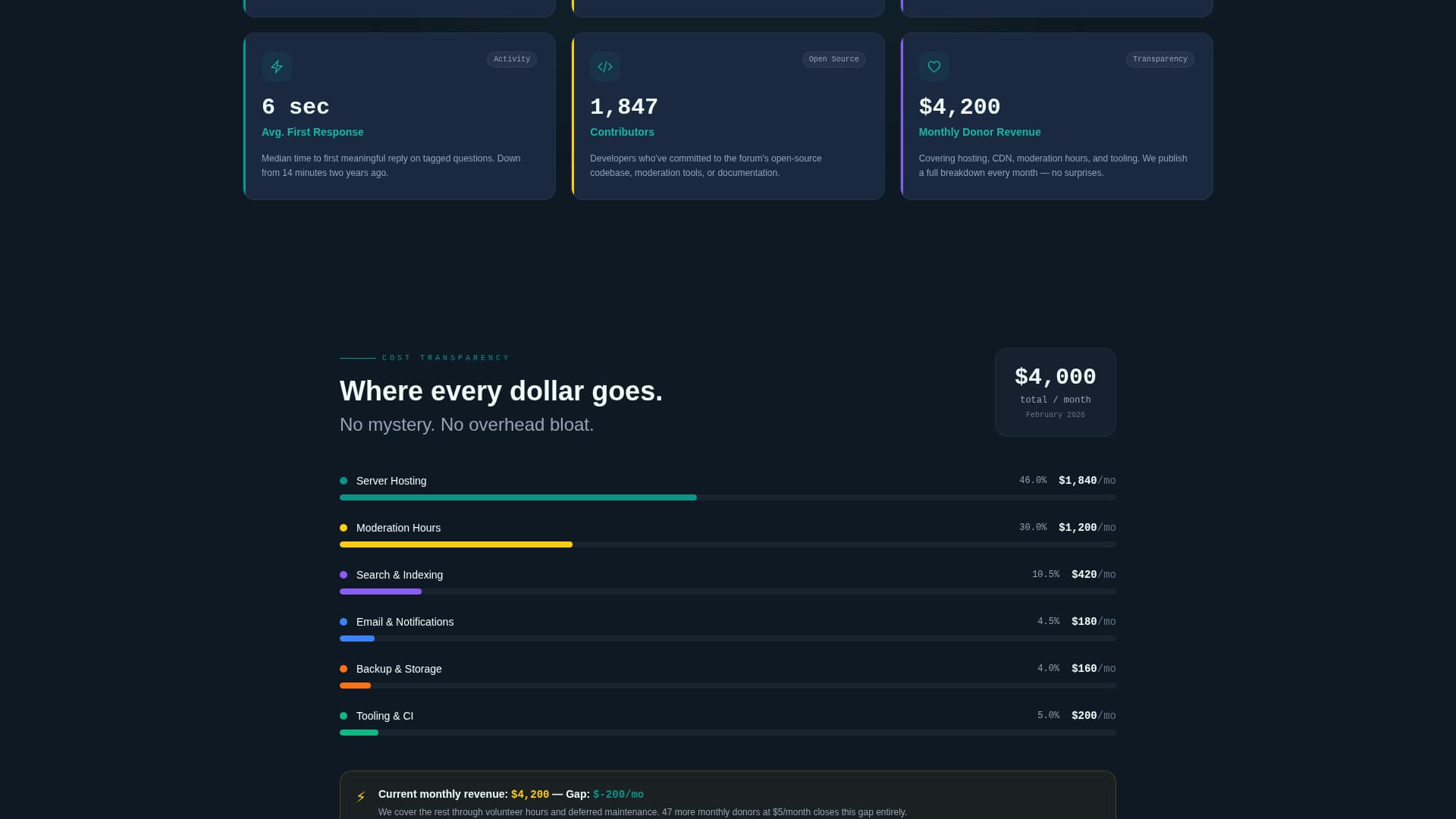This screenshot has height=819, width=1456.
Task: Select the yellow dot next to Moderation Hours
Action: tap(344, 527)
